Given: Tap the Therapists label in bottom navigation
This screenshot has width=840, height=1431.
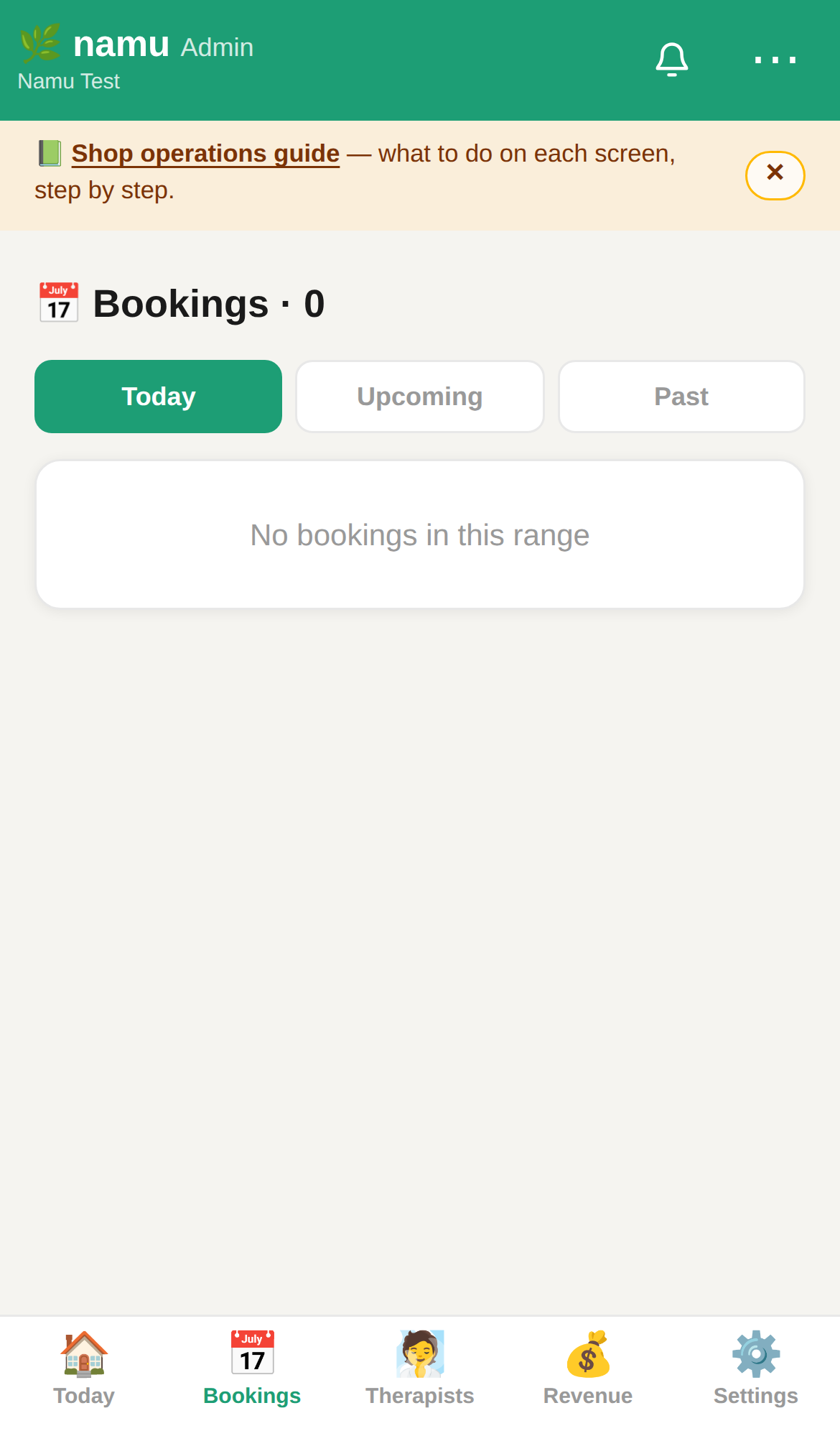Looking at the screenshot, I should (x=420, y=1395).
